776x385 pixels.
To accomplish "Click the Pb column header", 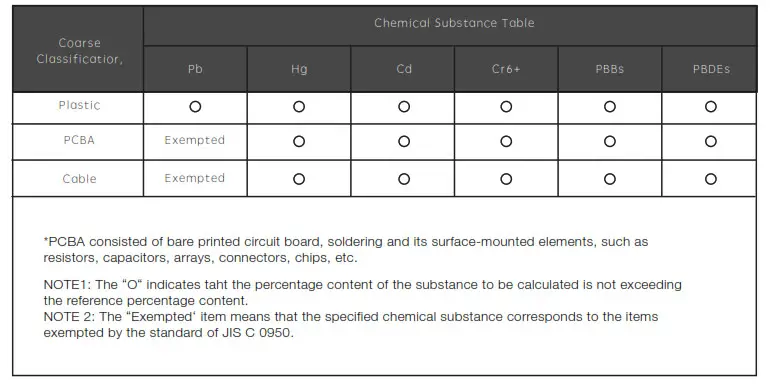I will (195, 69).
